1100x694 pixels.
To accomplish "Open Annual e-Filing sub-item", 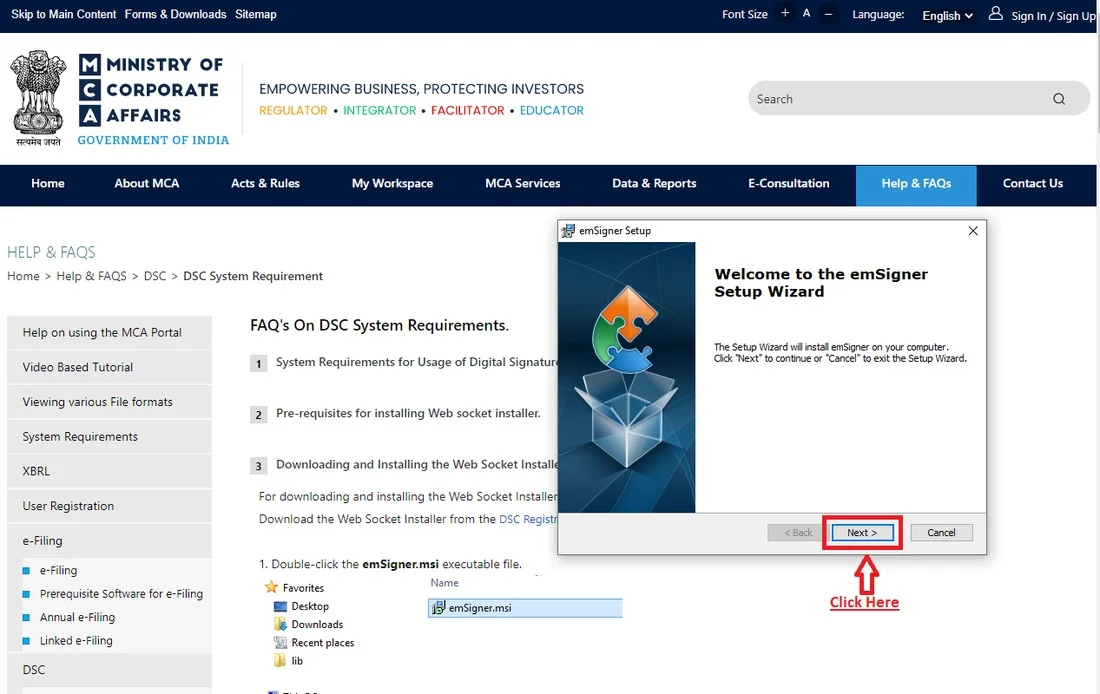I will (x=77, y=618).
